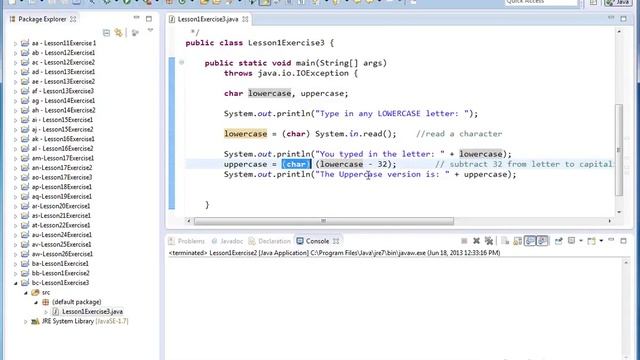Viewport: 640px width, 360px height.
Task: Remove all terminated launches icon
Action: click(x=489, y=241)
